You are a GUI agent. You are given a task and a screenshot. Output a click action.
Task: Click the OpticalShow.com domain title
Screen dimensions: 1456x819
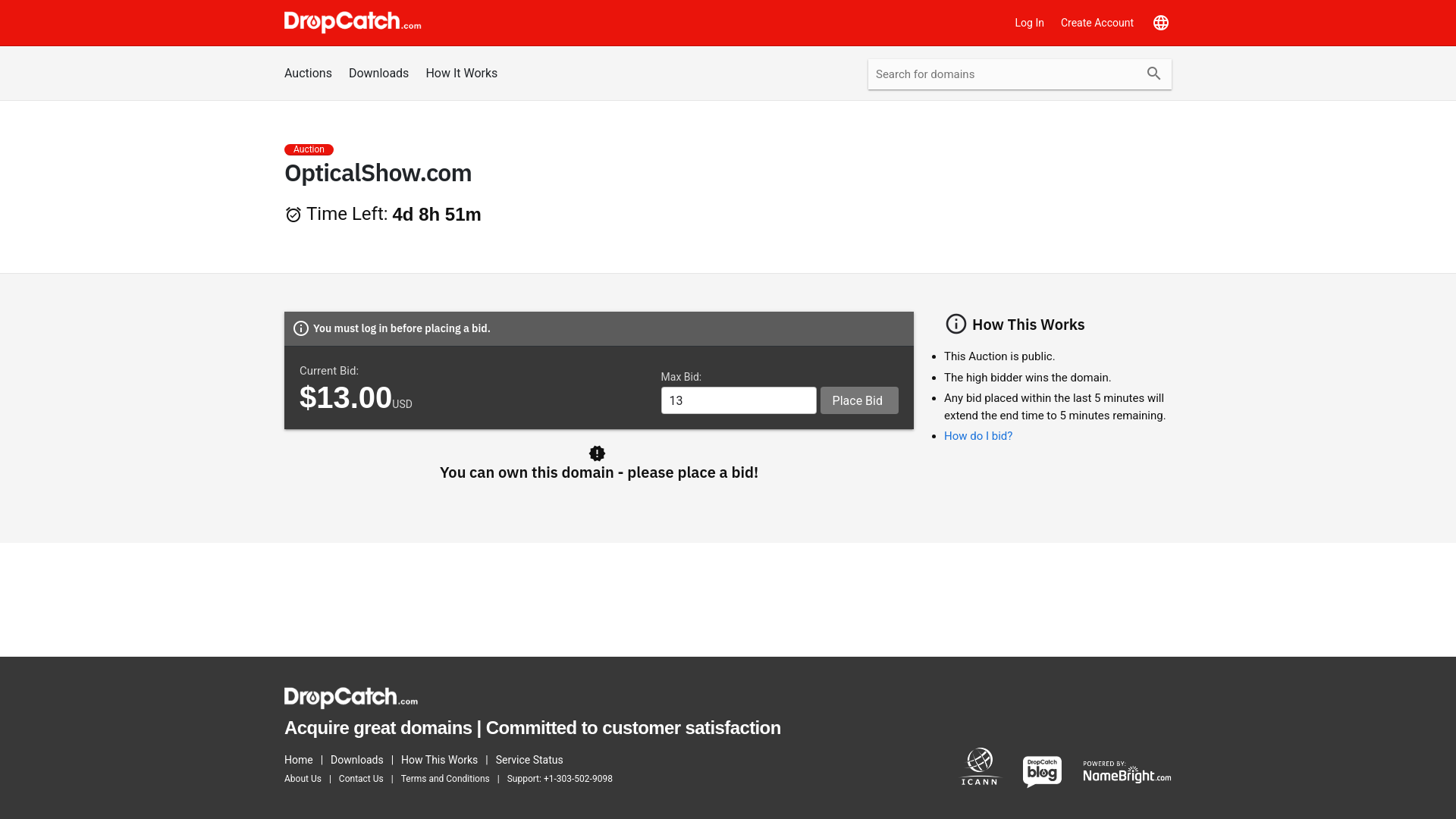(378, 173)
